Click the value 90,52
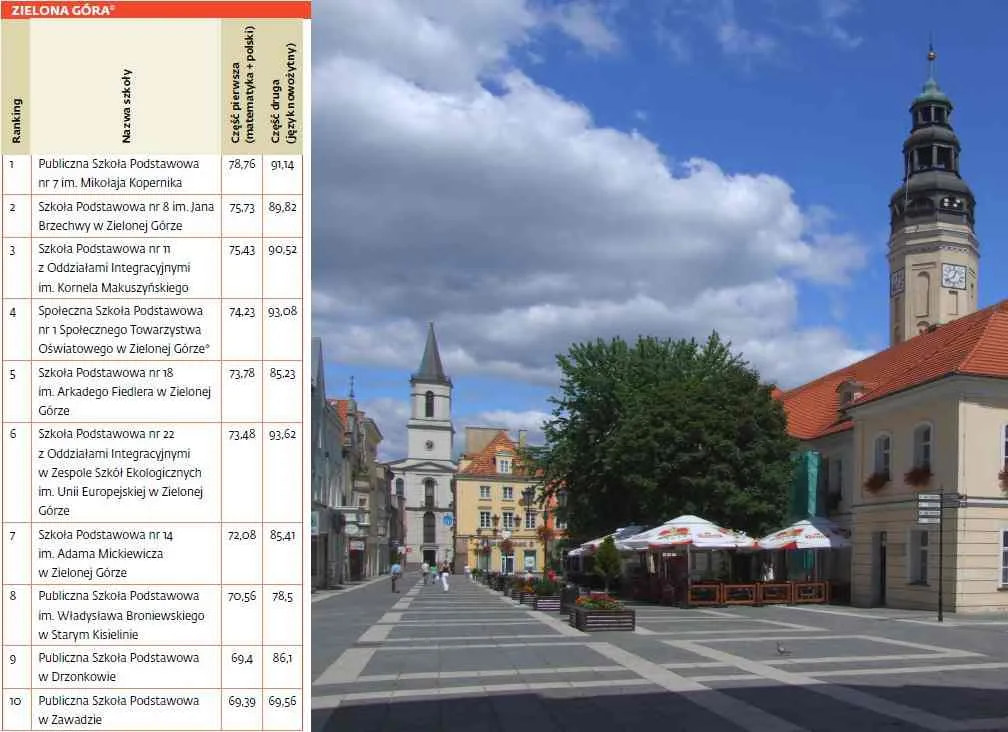Image resolution: width=1008 pixels, height=732 pixels. coord(282,249)
